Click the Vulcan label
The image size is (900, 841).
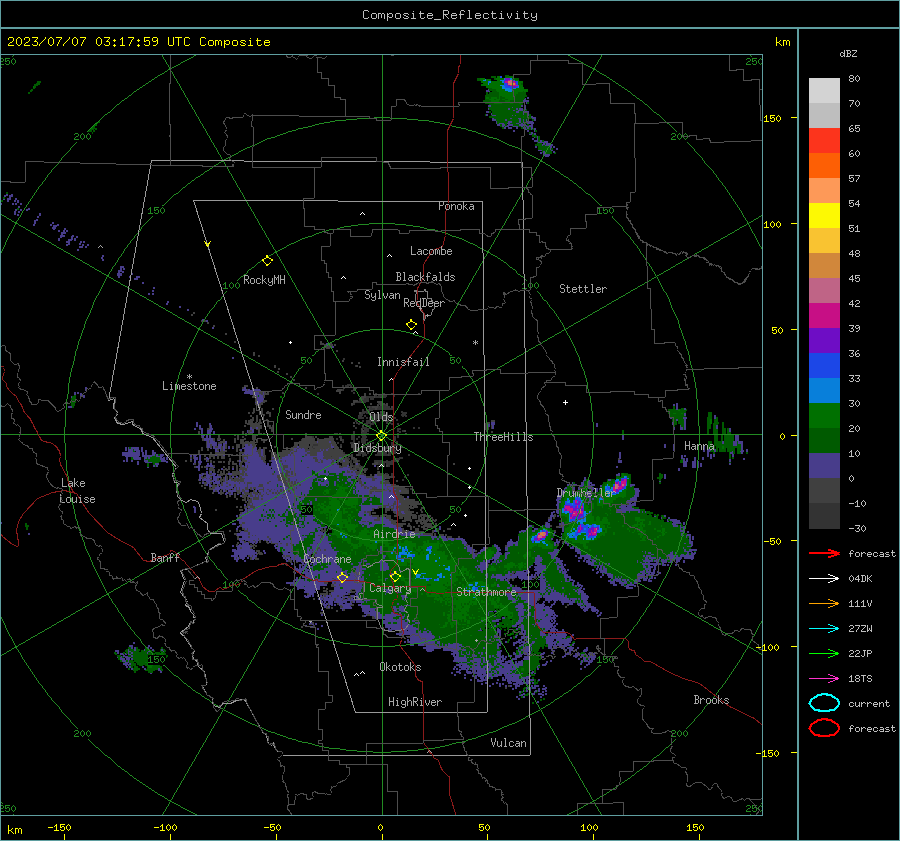[x=508, y=743]
